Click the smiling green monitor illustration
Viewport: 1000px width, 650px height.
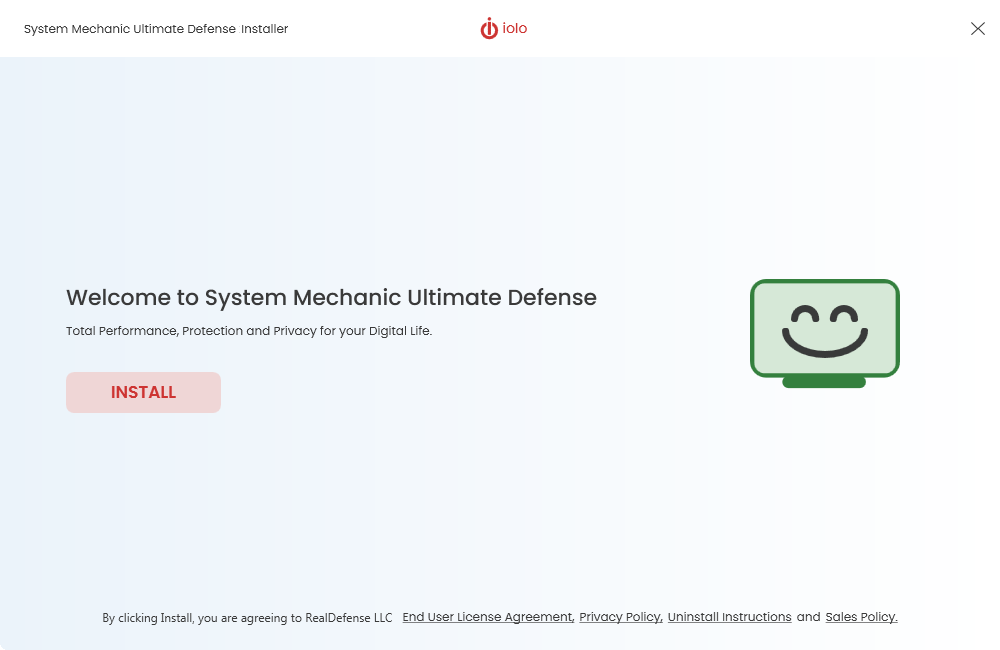point(825,333)
